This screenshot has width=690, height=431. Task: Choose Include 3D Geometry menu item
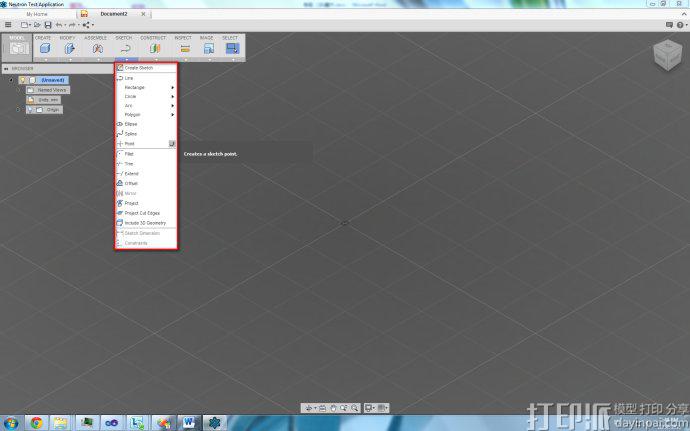146,223
